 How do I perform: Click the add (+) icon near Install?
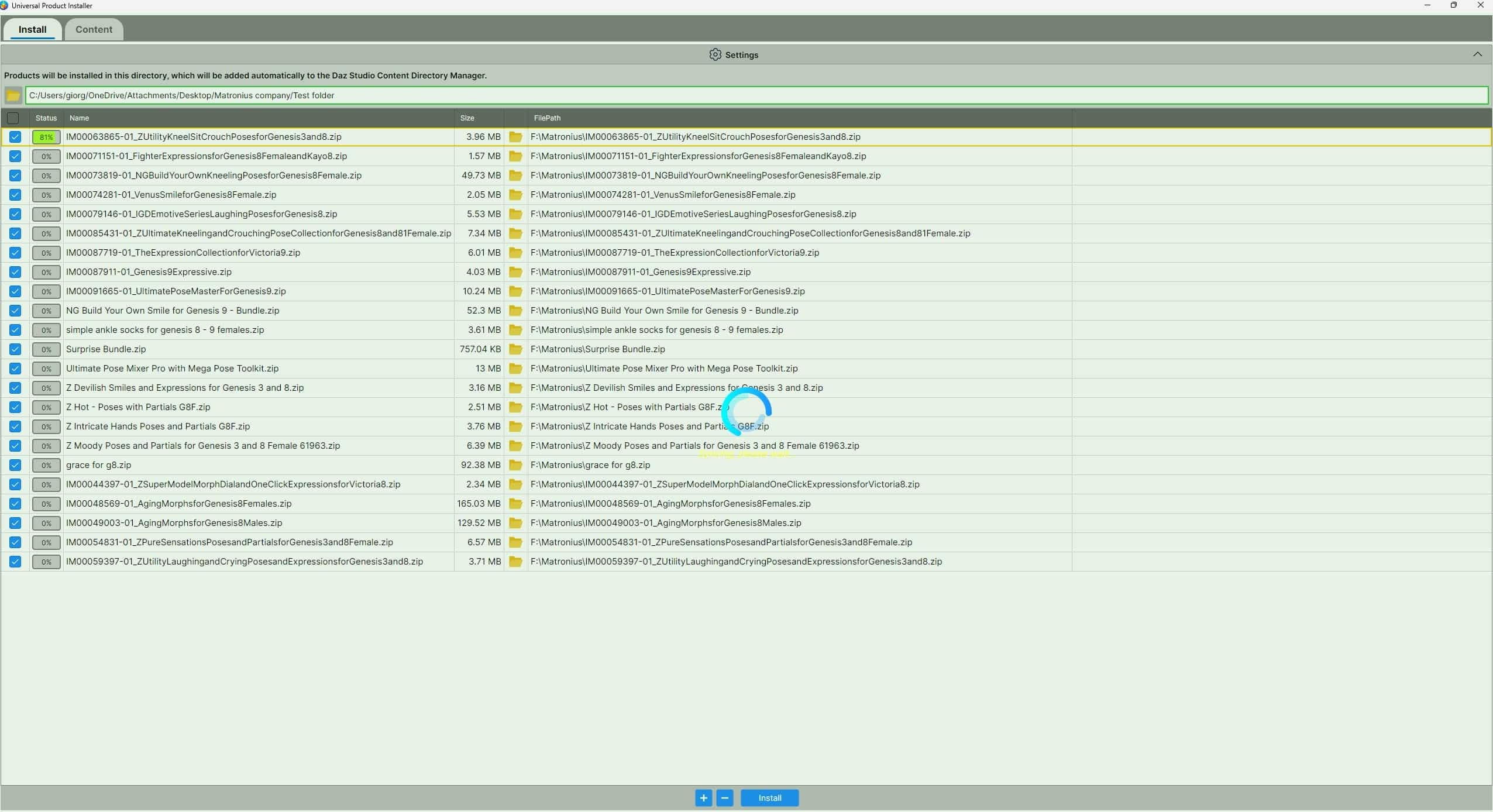point(703,798)
